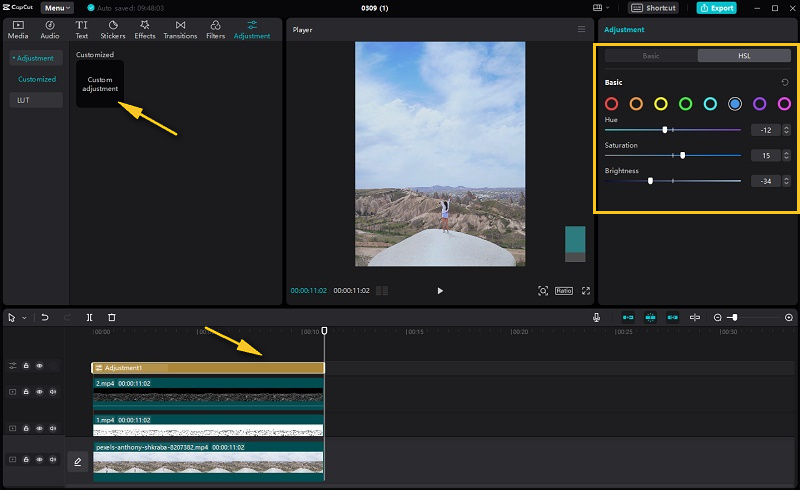Open the layout options dropdown in title bar
800x490 pixels.
601,8
